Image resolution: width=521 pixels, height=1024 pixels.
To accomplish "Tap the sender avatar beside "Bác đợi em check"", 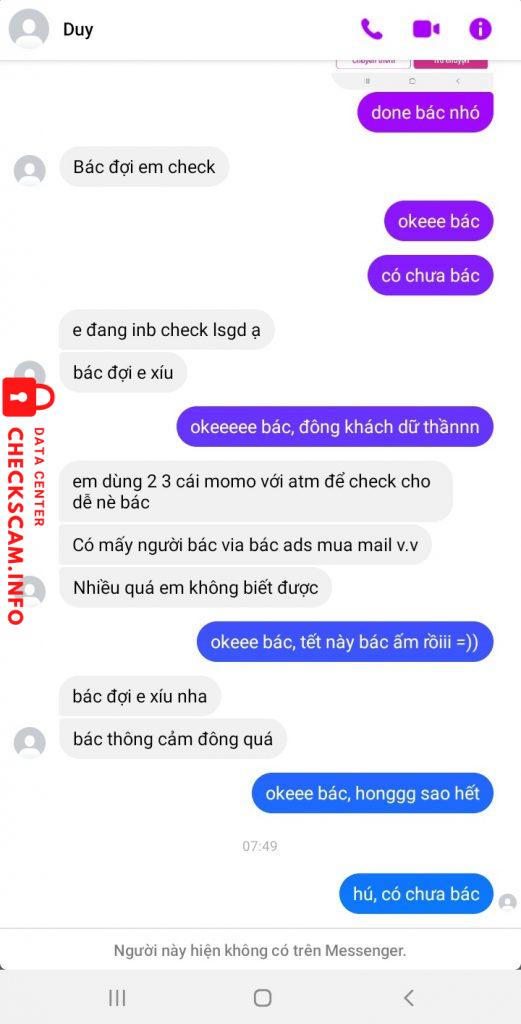I will 29,170.
